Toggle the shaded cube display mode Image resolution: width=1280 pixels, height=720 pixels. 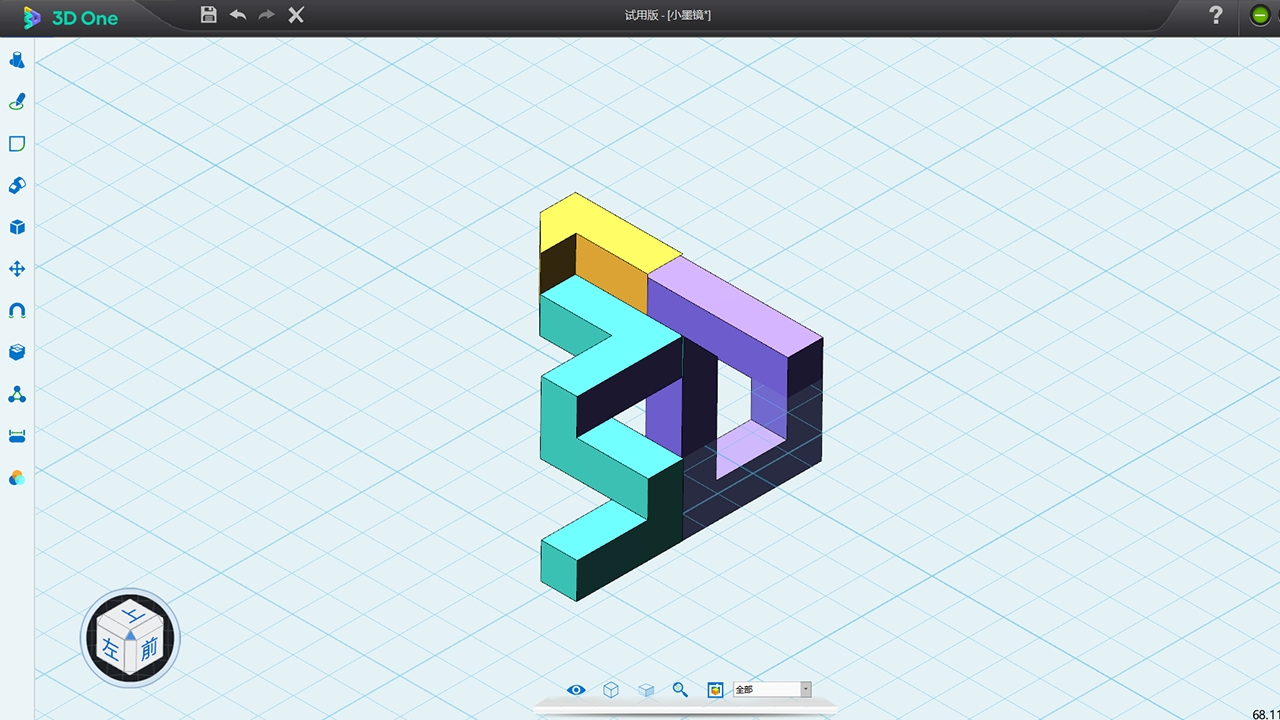pos(646,690)
